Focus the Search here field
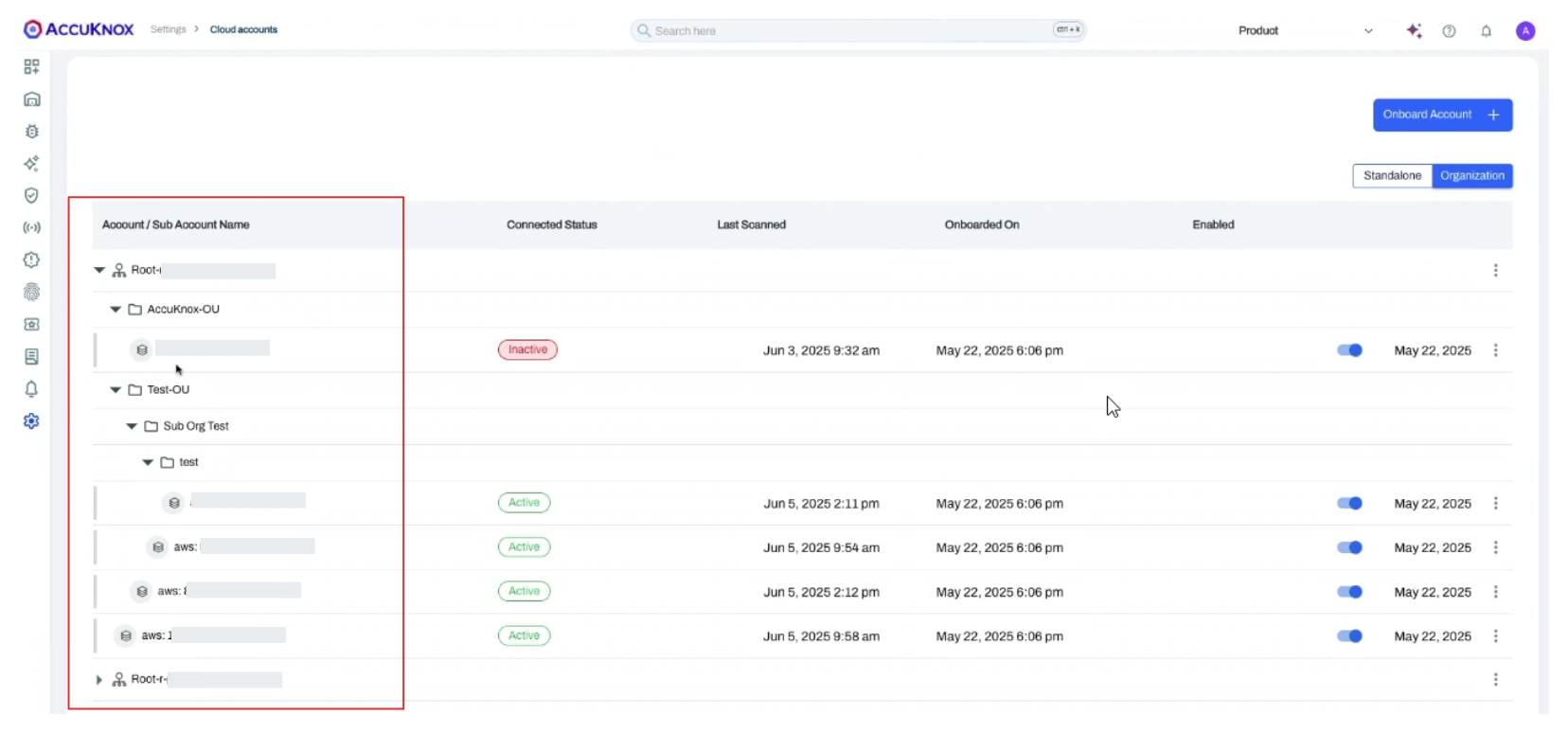The width and height of the screenshot is (1568, 733). click(858, 30)
